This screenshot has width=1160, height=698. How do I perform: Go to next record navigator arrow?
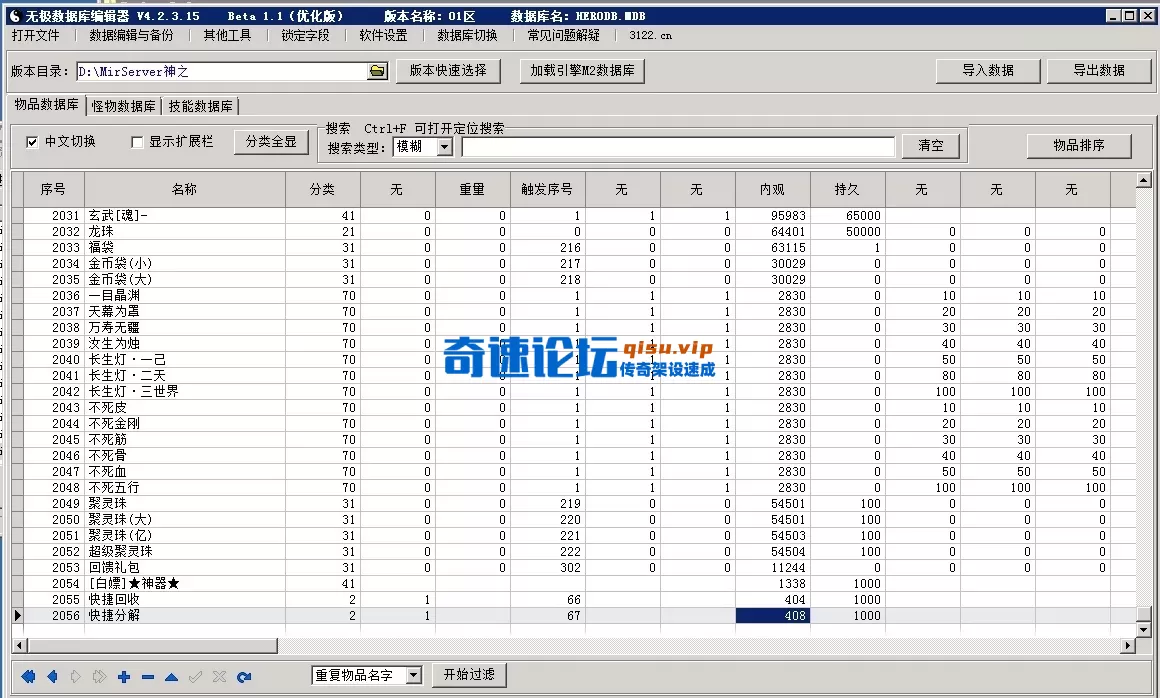pos(75,677)
